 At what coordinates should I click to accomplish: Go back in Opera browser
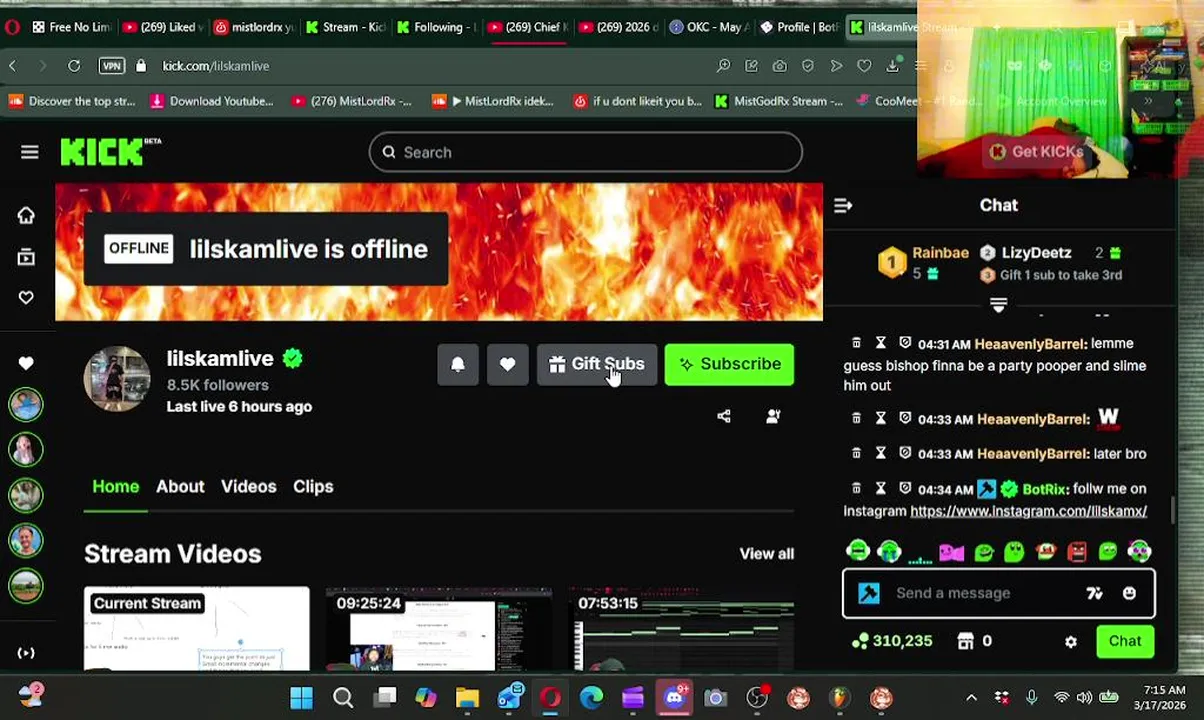coord(13,66)
